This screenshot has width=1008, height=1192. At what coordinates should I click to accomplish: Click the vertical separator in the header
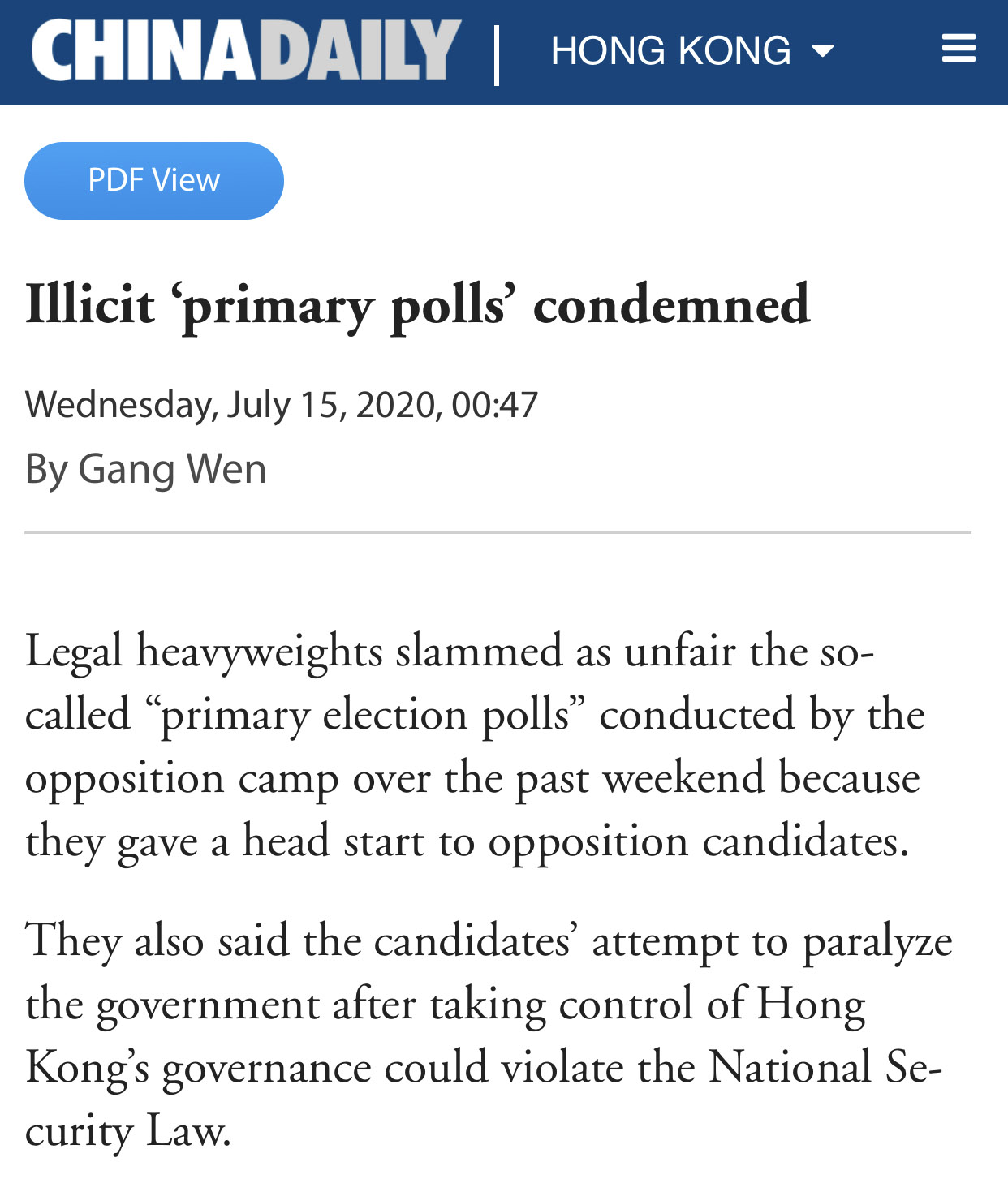[497, 54]
